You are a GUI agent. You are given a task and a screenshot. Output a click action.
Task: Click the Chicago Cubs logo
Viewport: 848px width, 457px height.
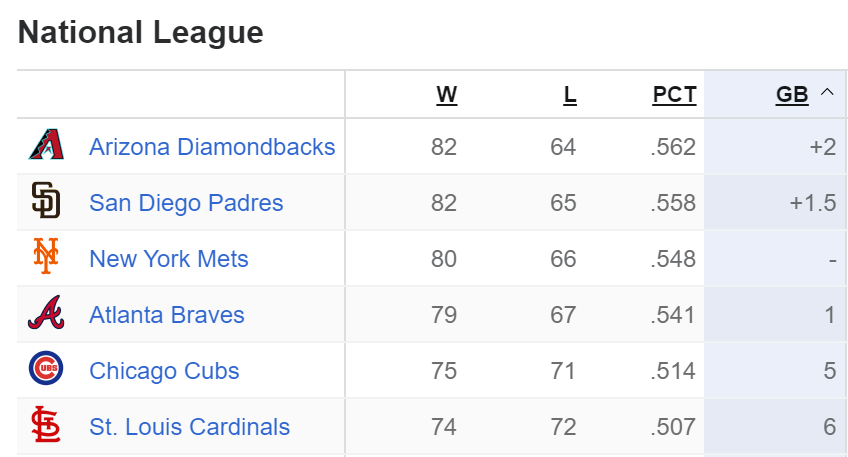pyautogui.click(x=46, y=370)
